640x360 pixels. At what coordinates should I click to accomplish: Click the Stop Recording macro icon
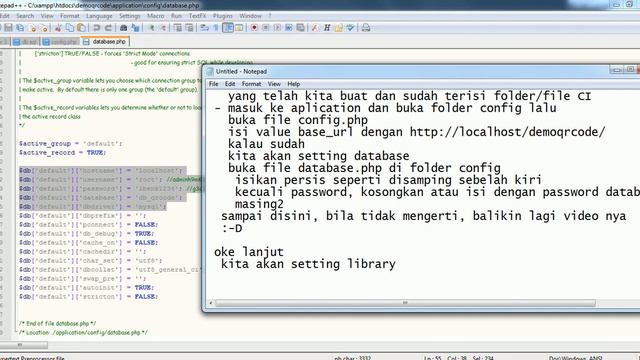pos(266,28)
